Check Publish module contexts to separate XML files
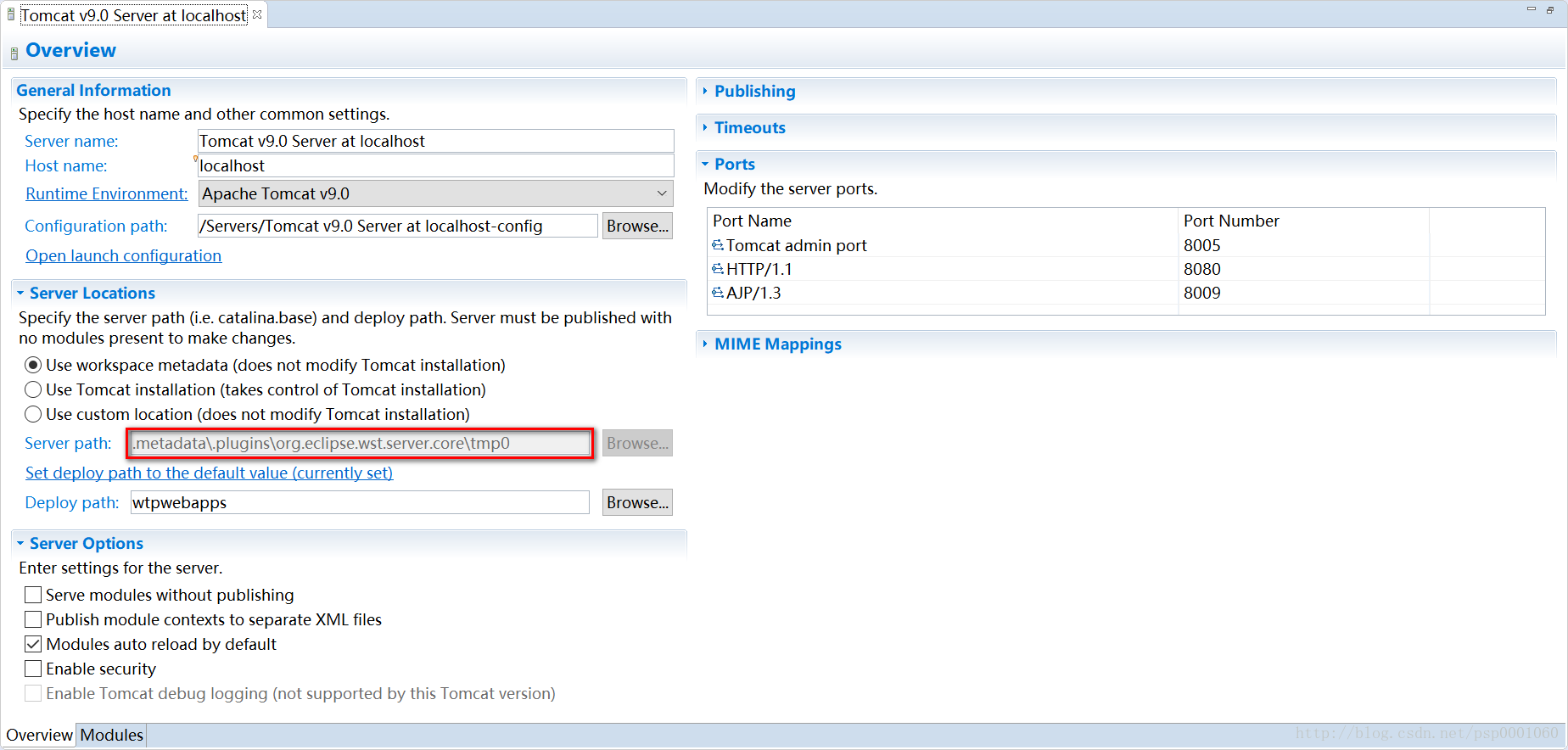 (x=33, y=619)
